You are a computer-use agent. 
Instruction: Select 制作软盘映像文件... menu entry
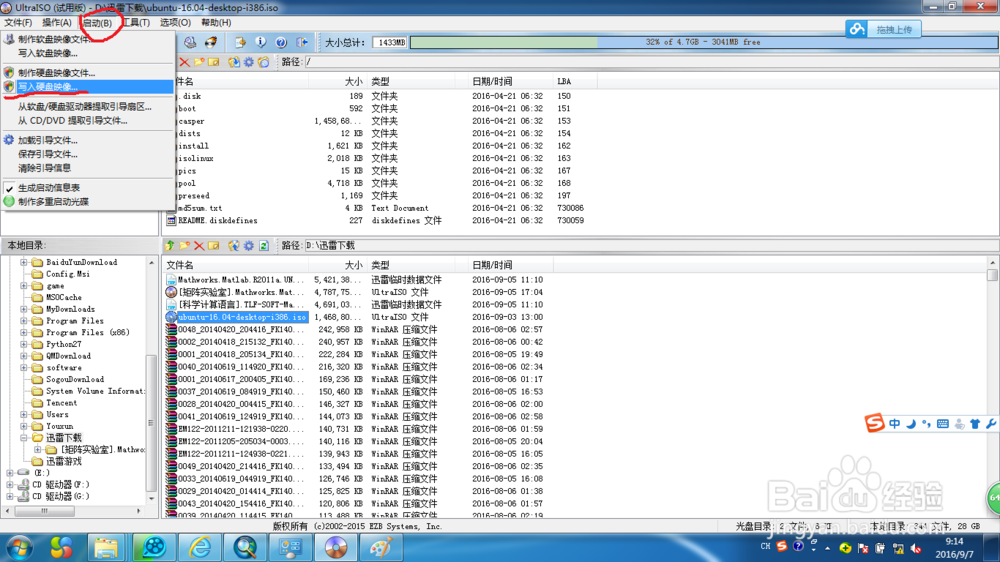[x=87, y=40]
